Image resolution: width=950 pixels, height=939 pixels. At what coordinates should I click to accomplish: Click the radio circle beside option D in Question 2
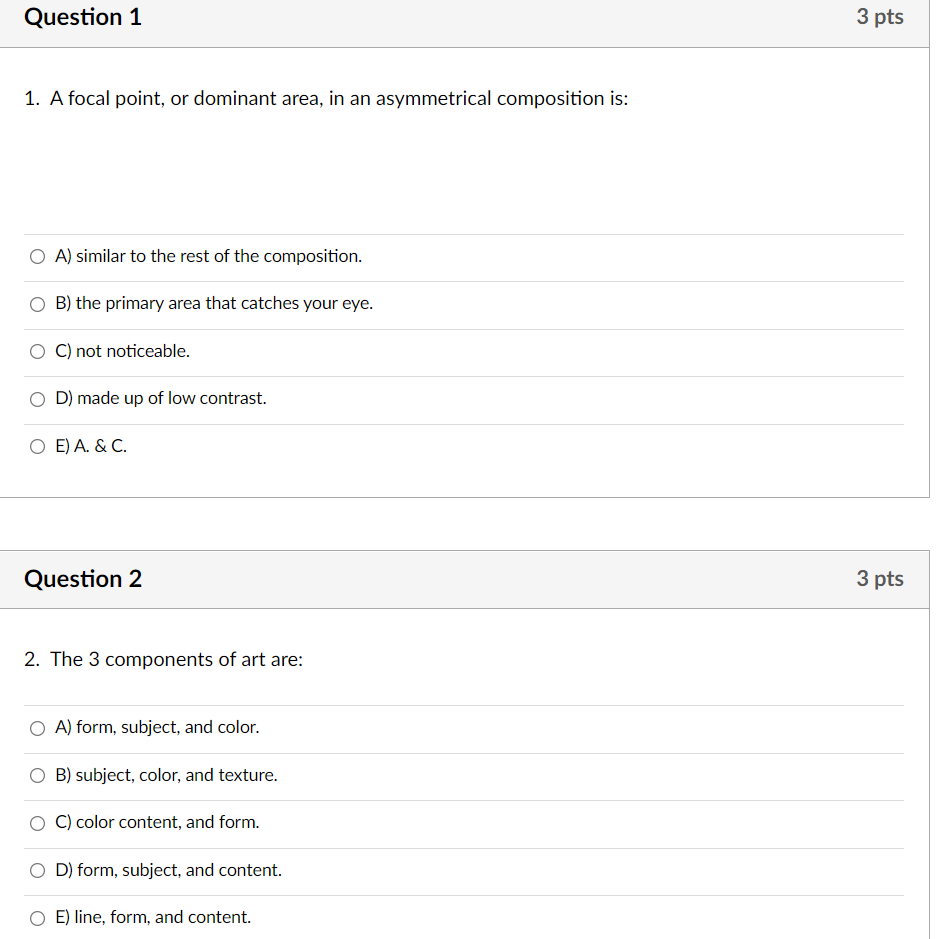pos(37,870)
